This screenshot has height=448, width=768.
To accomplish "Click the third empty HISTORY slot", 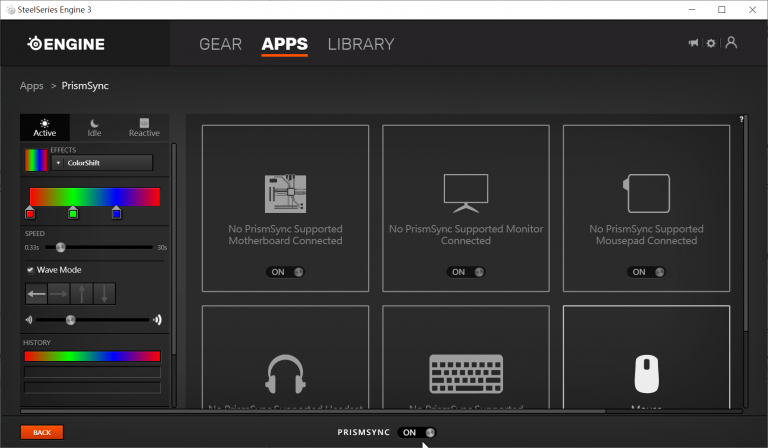I will 93,388.
